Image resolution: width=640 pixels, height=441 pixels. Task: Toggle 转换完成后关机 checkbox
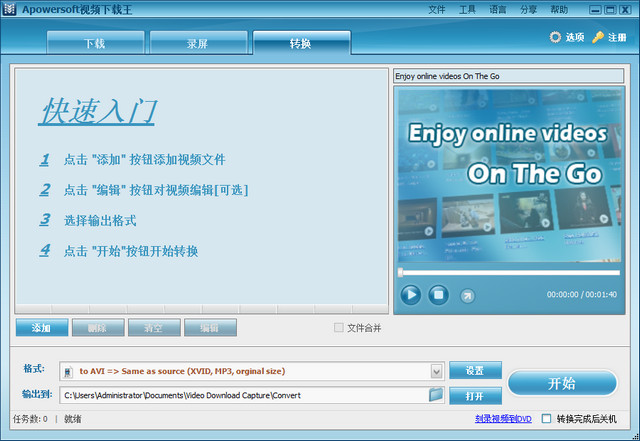pos(546,419)
